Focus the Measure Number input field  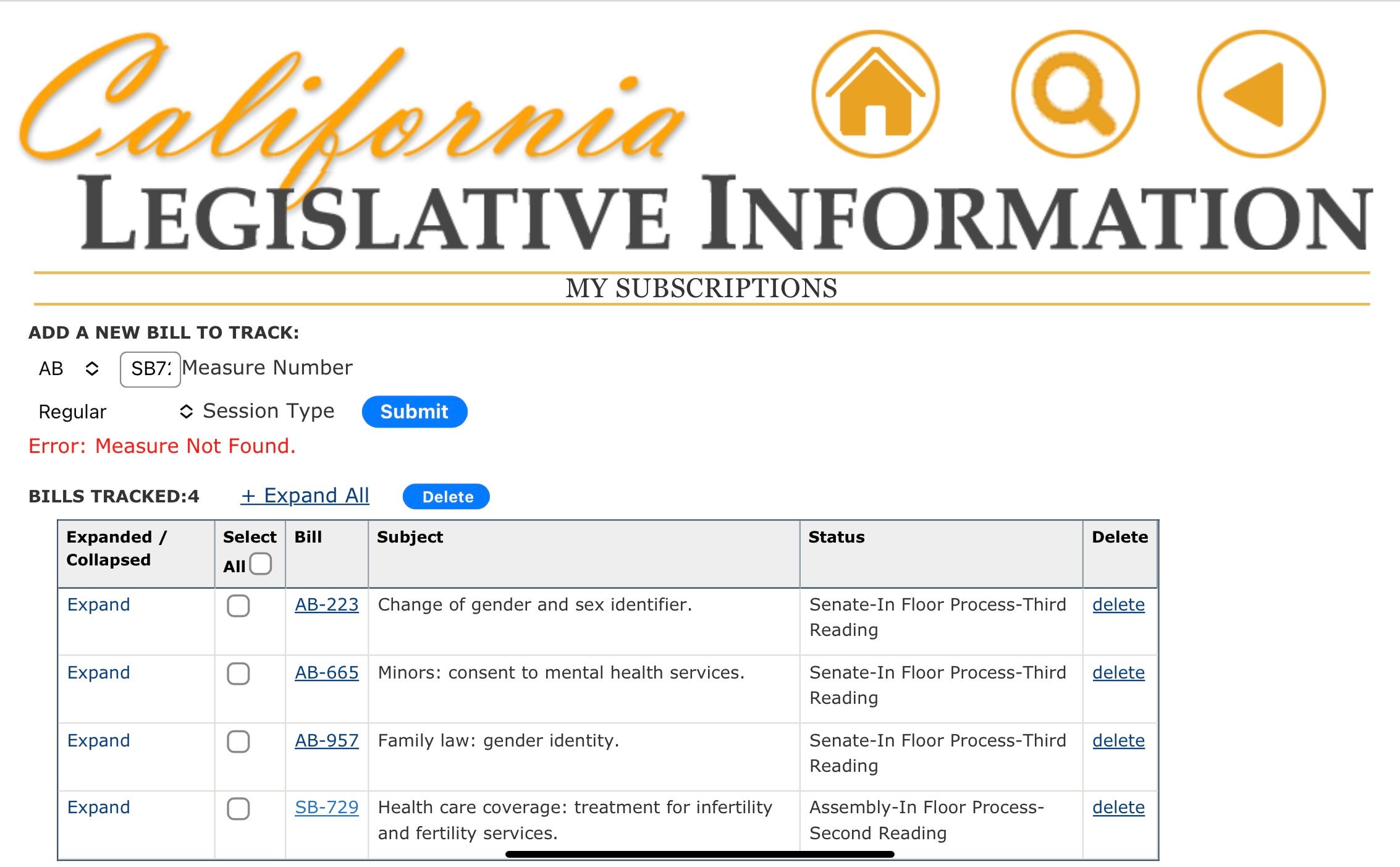point(150,370)
